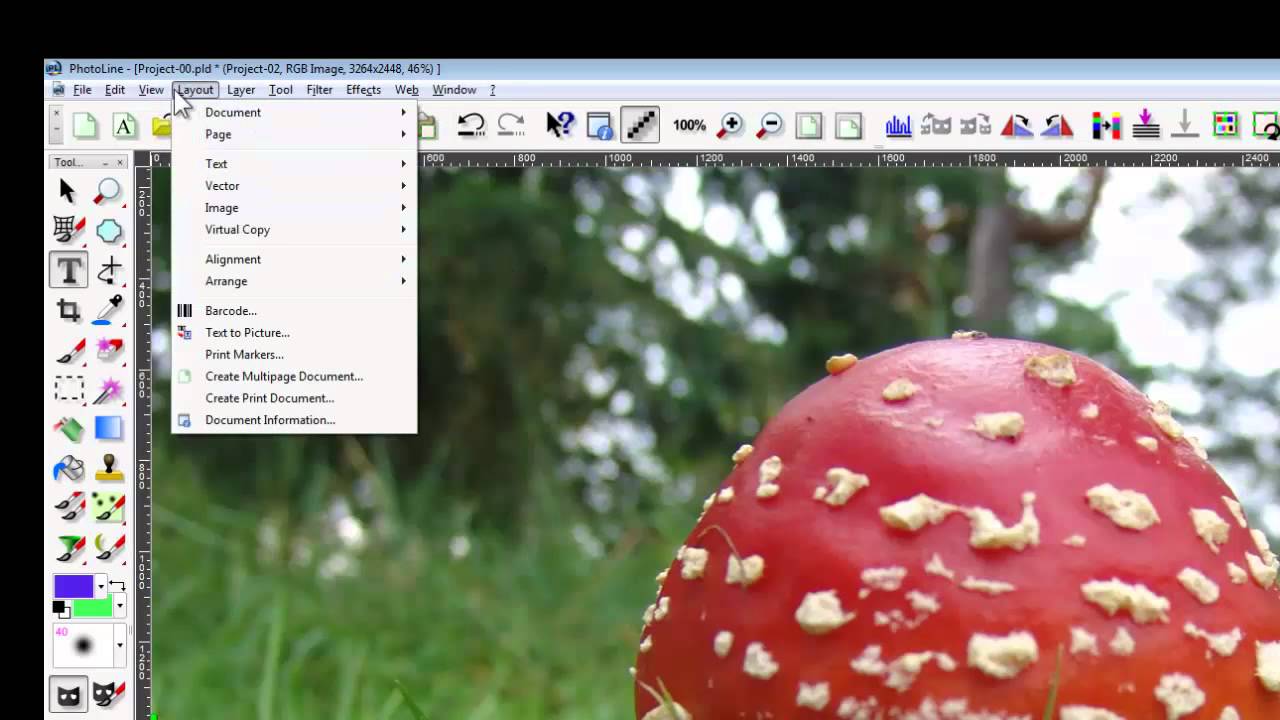This screenshot has height=720, width=1280.
Task: Click the flip horizontal triangles icon
Action: [1017, 125]
